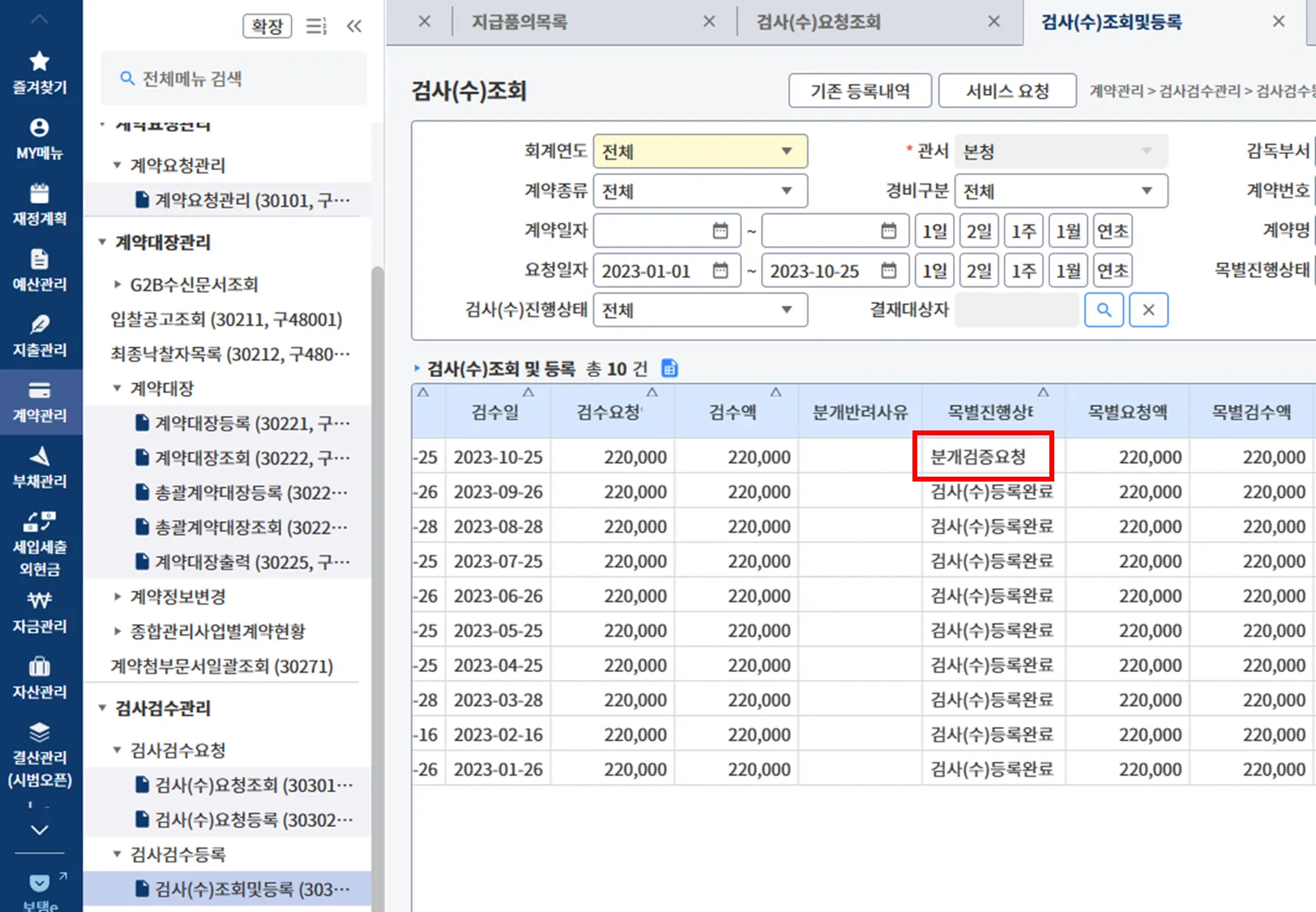Open calendar picker for 요청일자 start date
This screenshot has width=1316, height=912.
point(720,271)
